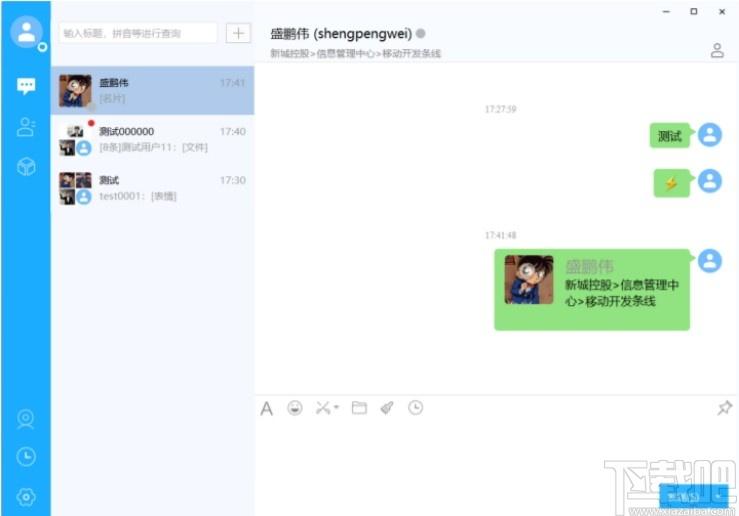Click the red unread dot on 测试000000
The height and width of the screenshot is (516, 739).
(91, 123)
